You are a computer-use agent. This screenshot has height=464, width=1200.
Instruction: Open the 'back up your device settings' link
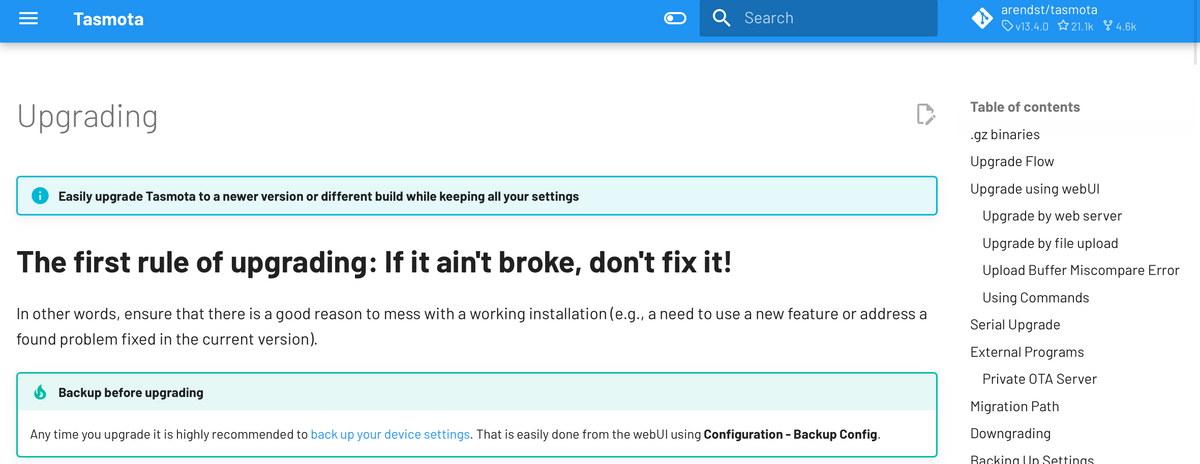pyautogui.click(x=390, y=434)
